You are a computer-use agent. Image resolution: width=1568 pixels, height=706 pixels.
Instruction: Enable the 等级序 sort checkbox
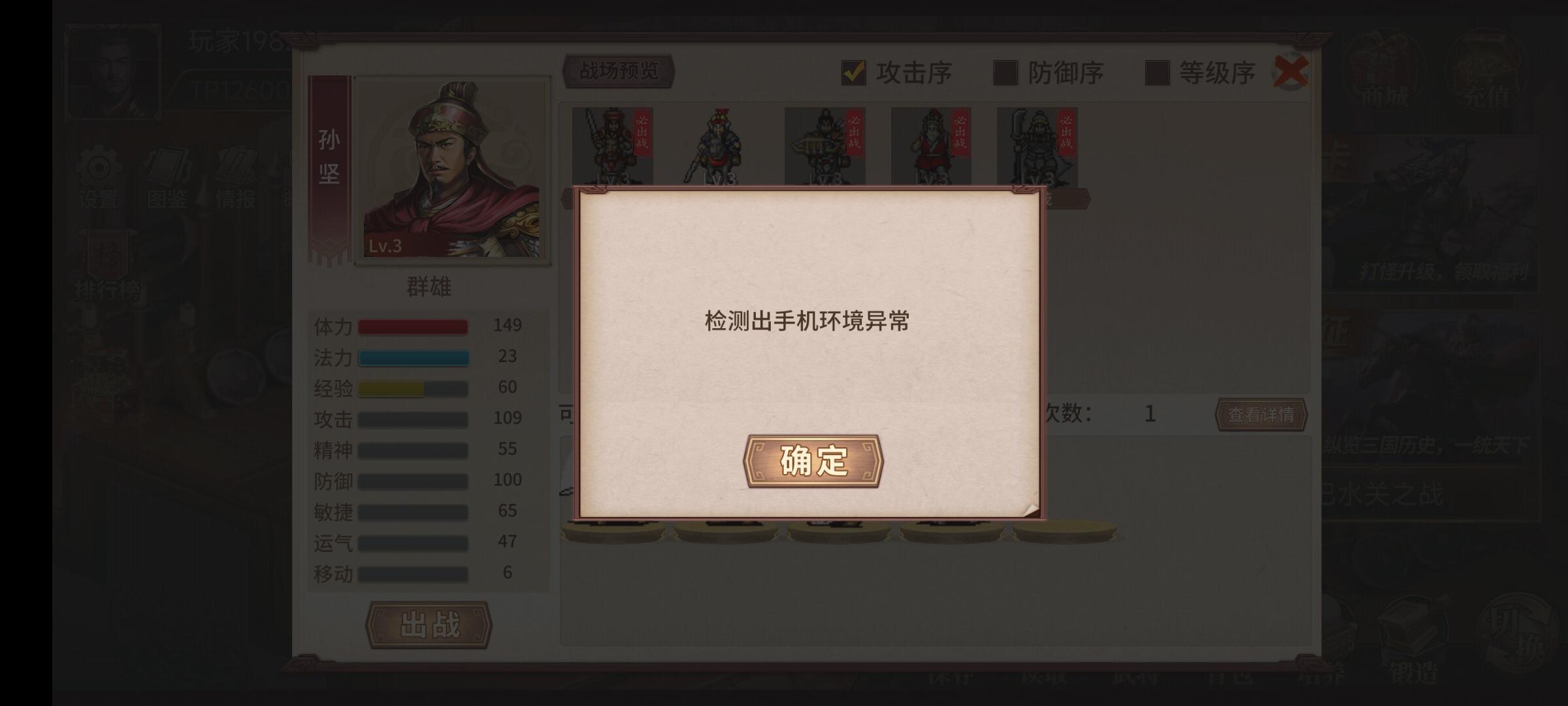(x=1157, y=73)
